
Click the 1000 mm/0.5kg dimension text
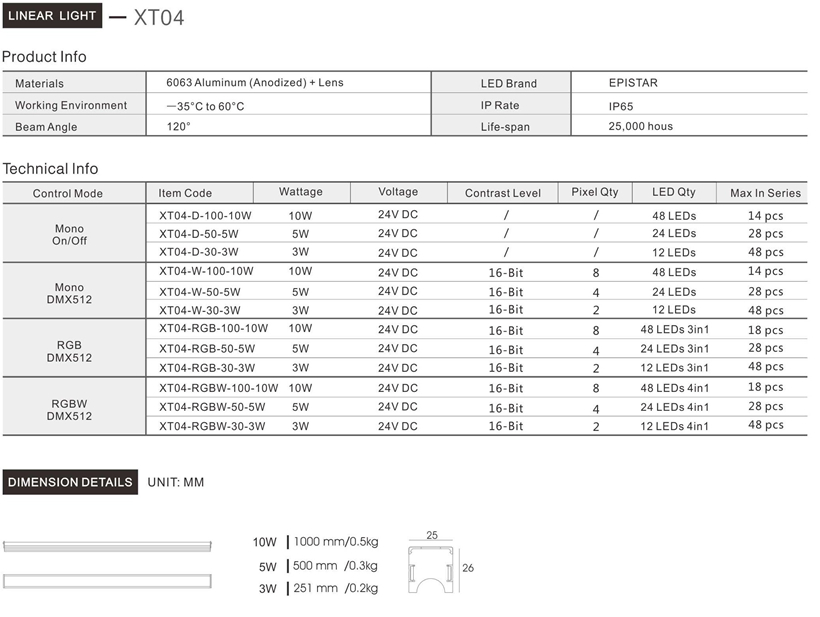point(335,542)
